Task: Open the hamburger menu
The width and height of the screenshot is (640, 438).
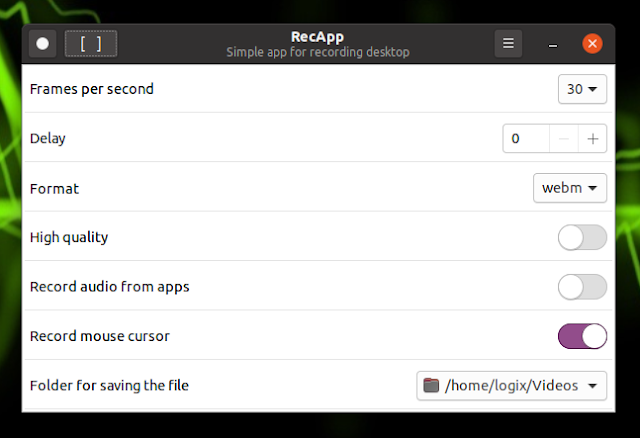Action: (x=508, y=44)
